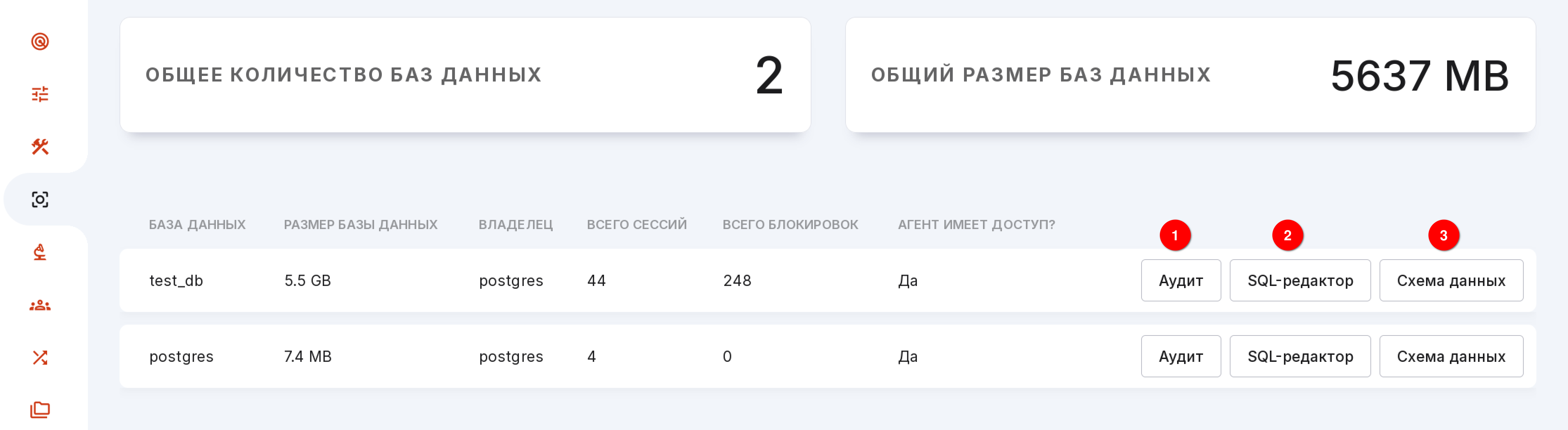Viewport: 1568px width, 430px height.
Task: Select the tools wrench-and-hammer sidebar icon
Action: 40,146
